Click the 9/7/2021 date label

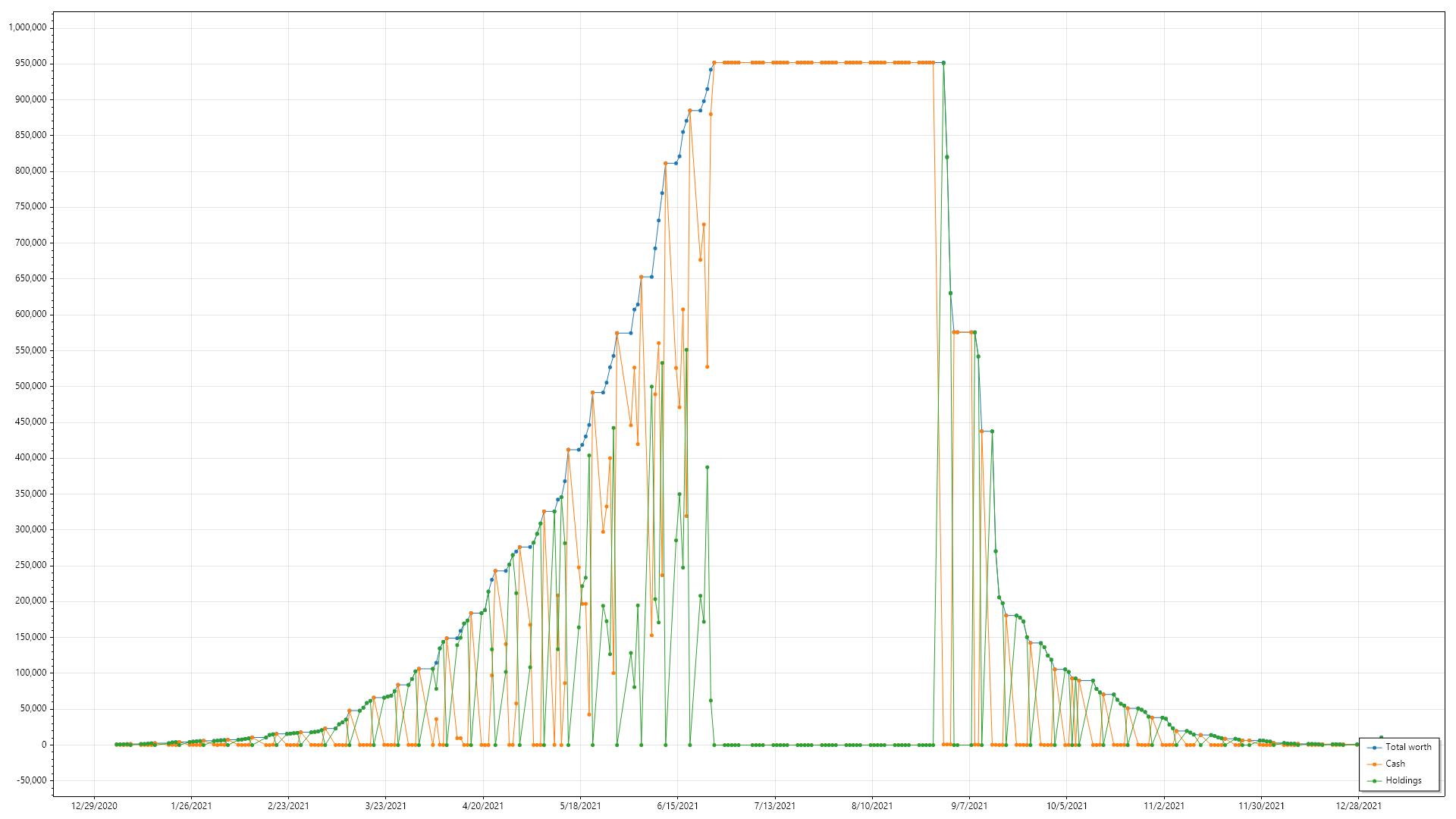[x=969, y=806]
